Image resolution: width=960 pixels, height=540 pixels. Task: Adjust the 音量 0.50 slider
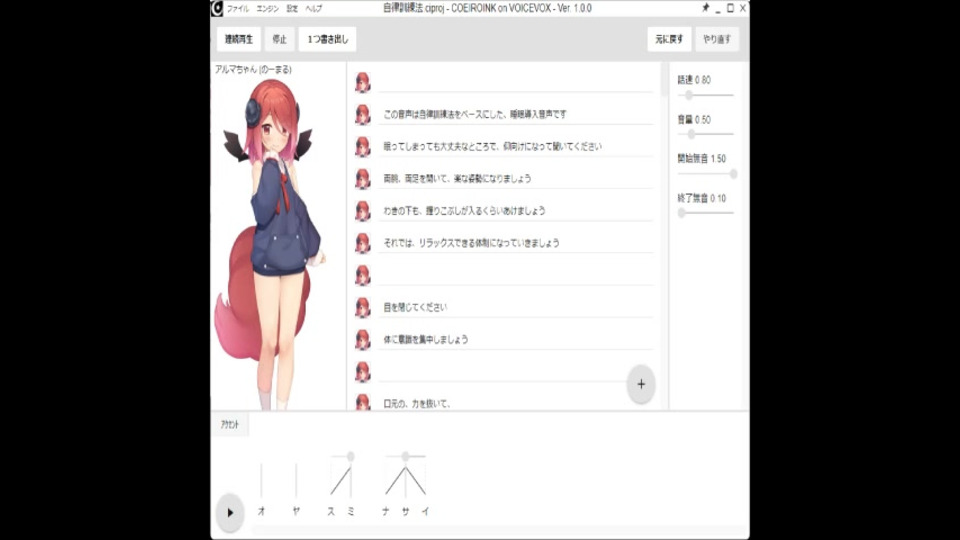pyautogui.click(x=705, y=134)
